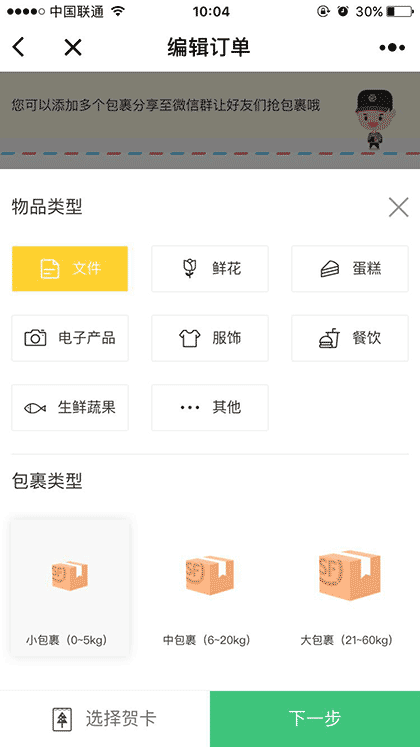Close the 物品类型 panel
The width and height of the screenshot is (420, 747).
[398, 207]
